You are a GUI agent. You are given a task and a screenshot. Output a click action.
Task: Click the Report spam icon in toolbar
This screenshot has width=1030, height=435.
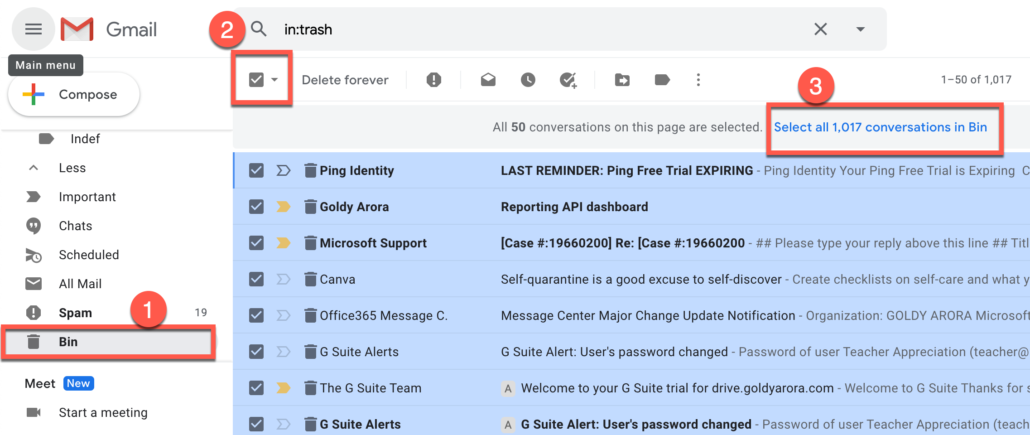[434, 80]
